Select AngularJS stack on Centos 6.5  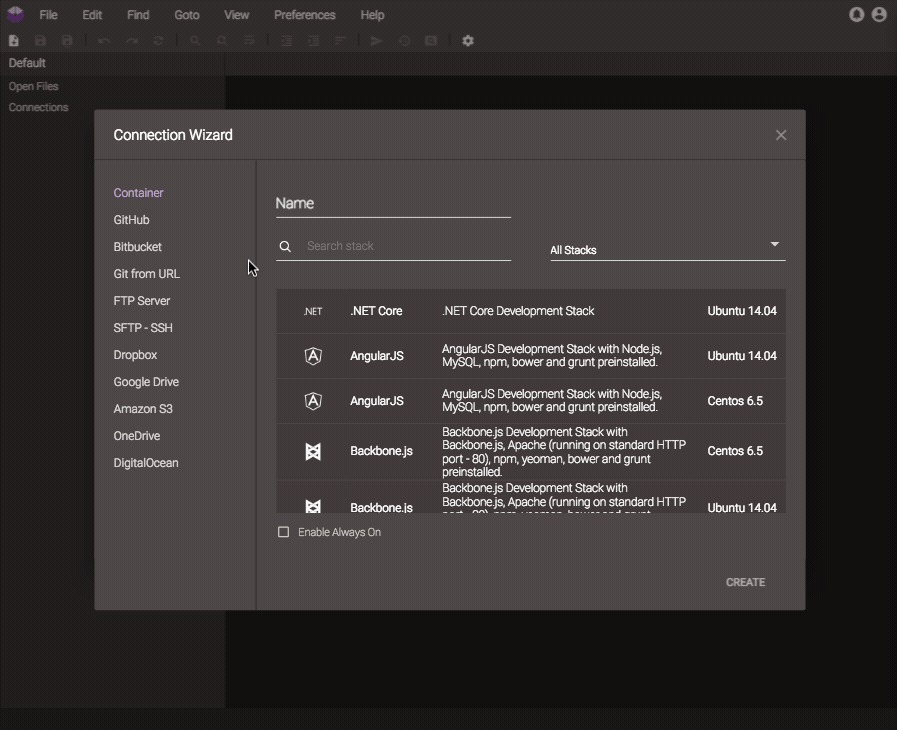(531, 401)
